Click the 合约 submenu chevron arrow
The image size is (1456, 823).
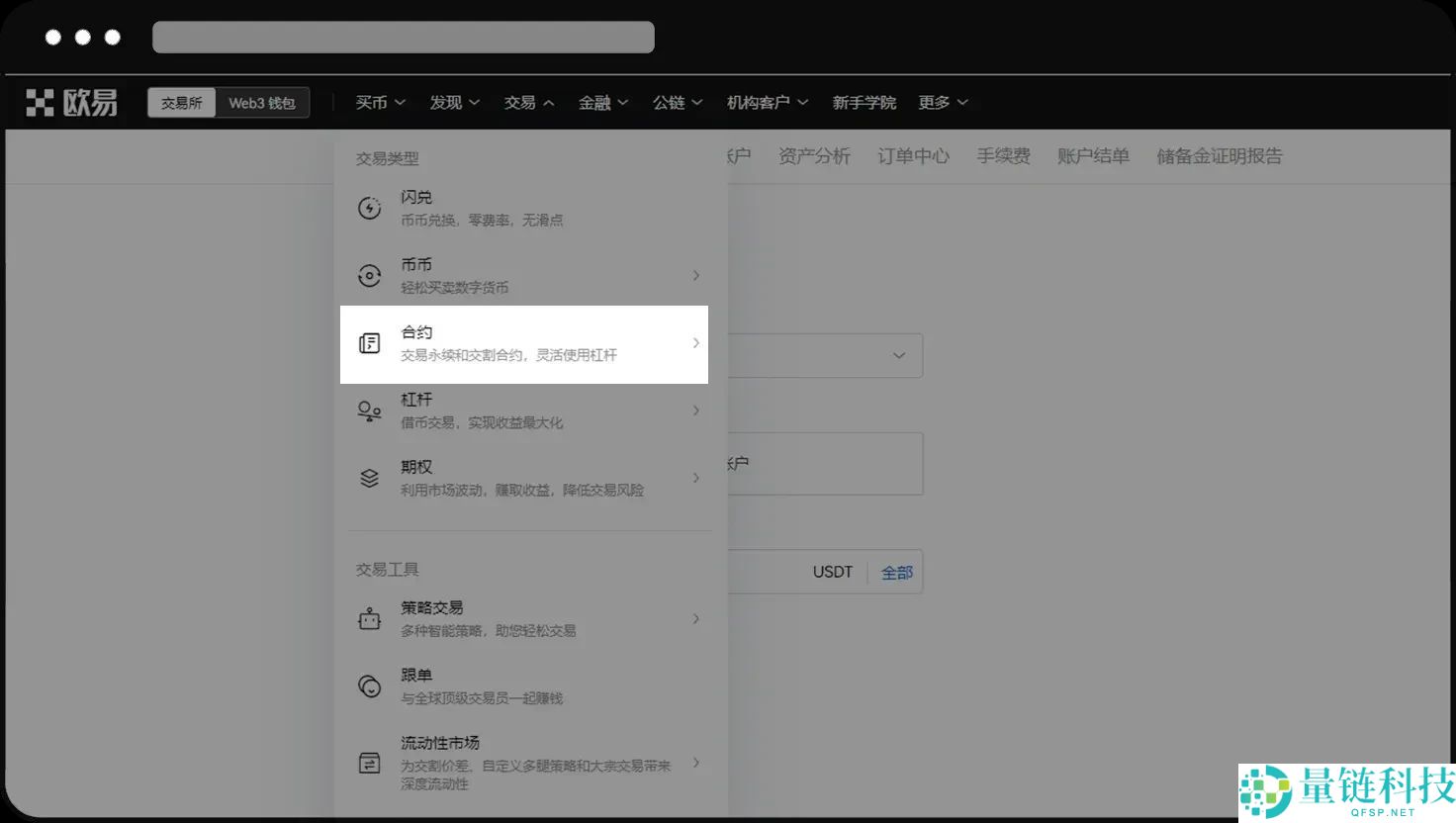click(695, 344)
